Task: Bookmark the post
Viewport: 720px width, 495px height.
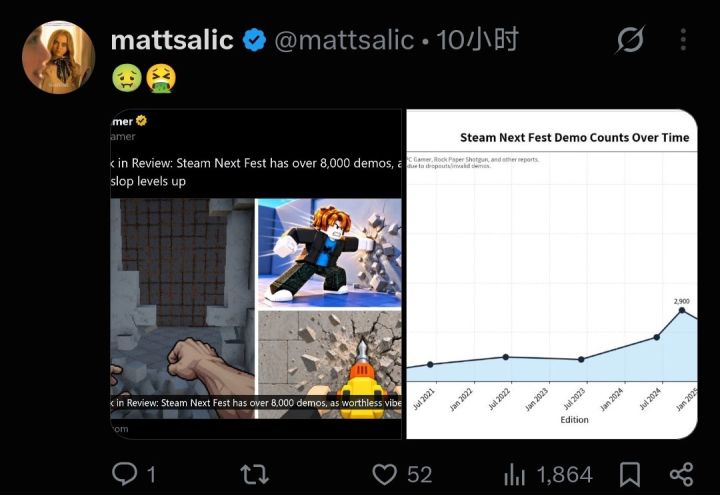Action: pos(630,474)
